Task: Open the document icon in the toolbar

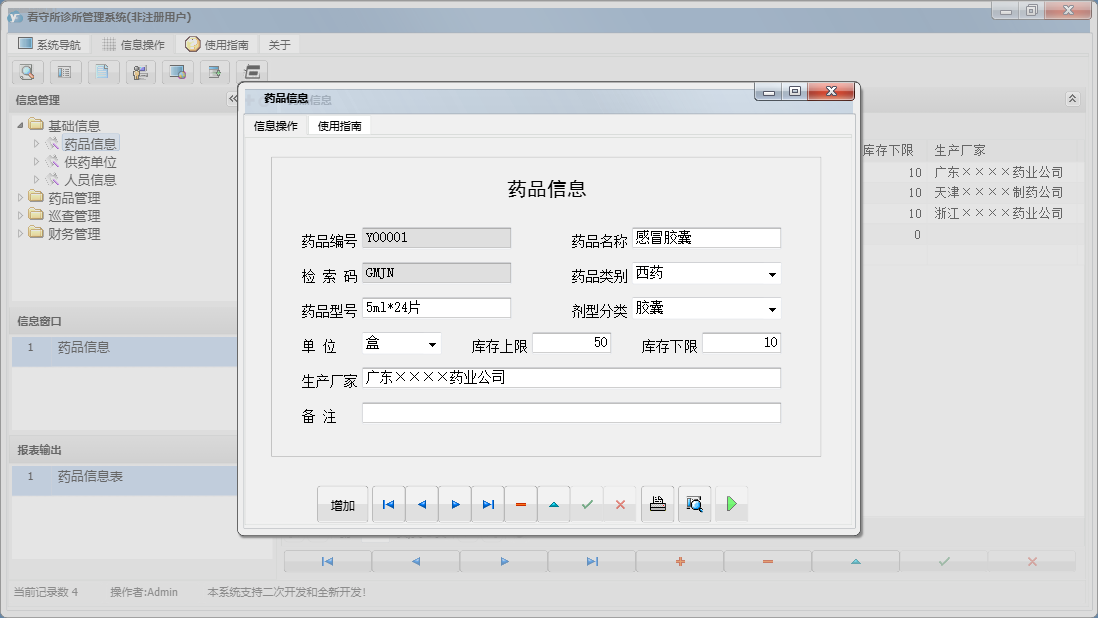Action: (102, 72)
